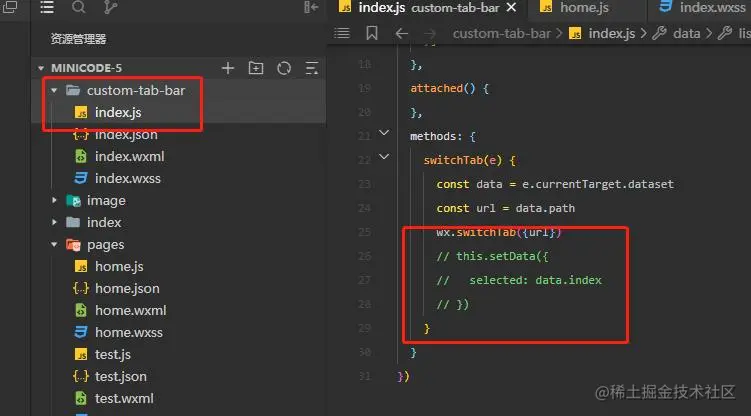Click custom-tab-bar in breadcrumb
The image size is (751, 416).
click(501, 34)
